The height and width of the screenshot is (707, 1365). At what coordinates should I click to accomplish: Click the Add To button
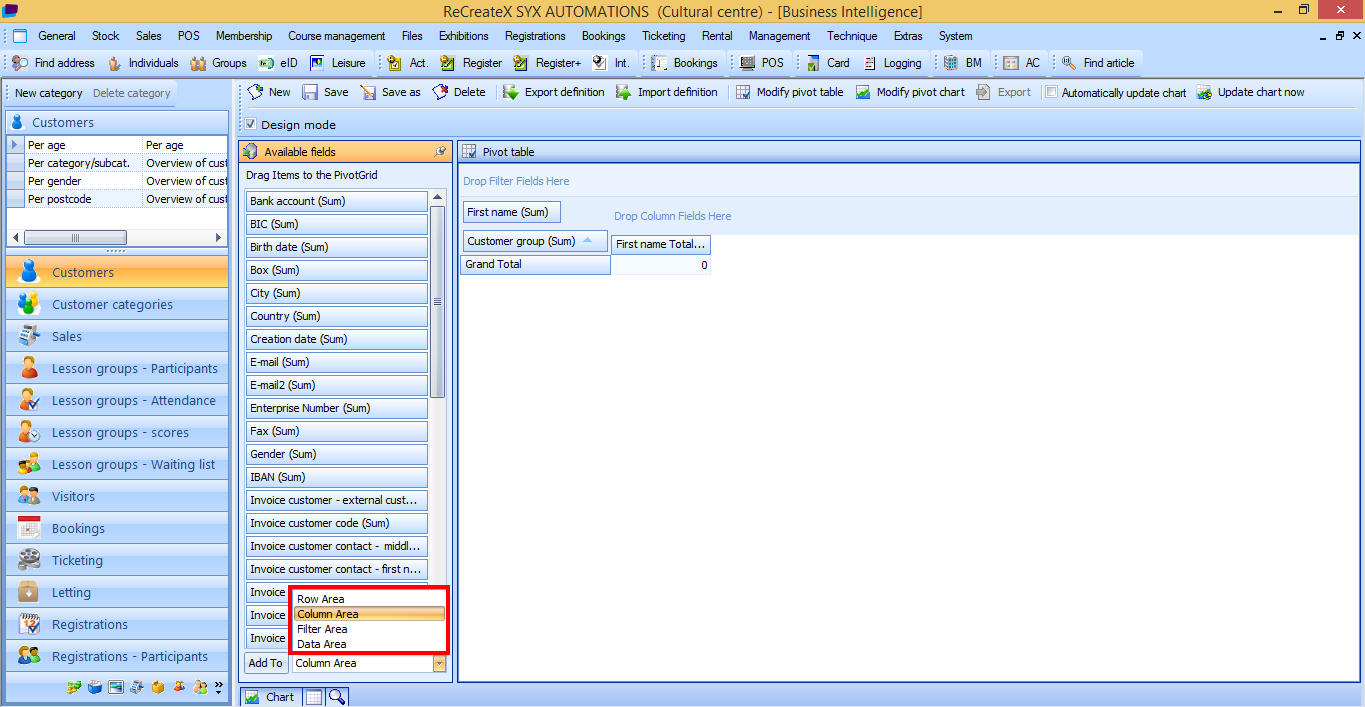(x=265, y=663)
